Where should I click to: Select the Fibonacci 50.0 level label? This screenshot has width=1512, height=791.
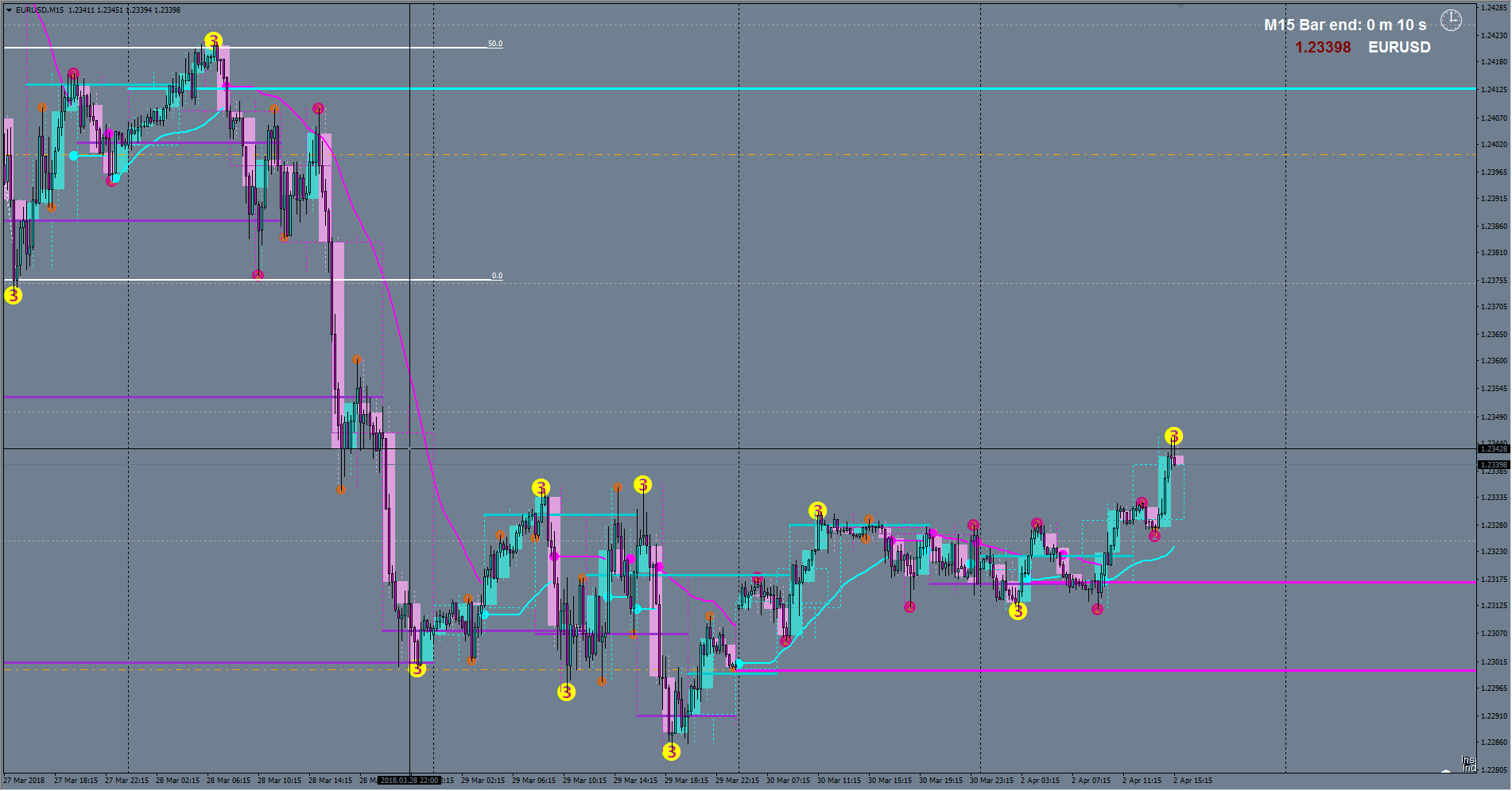495,44
